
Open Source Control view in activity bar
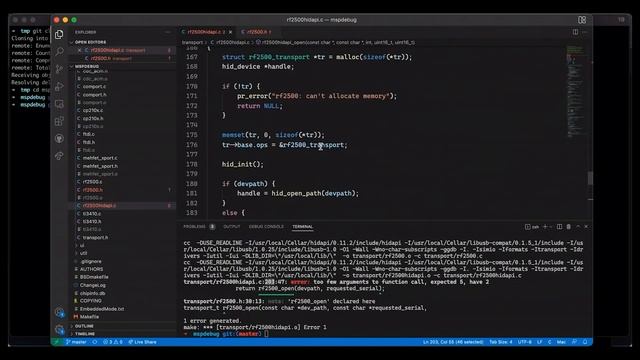pos(59,69)
